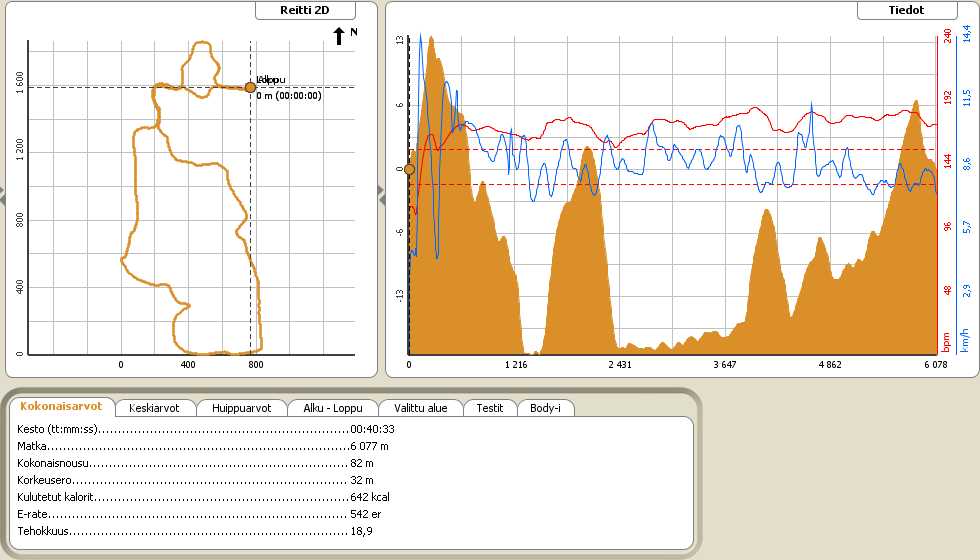
Task: Click the route start marker on map
Action: [x=250, y=88]
